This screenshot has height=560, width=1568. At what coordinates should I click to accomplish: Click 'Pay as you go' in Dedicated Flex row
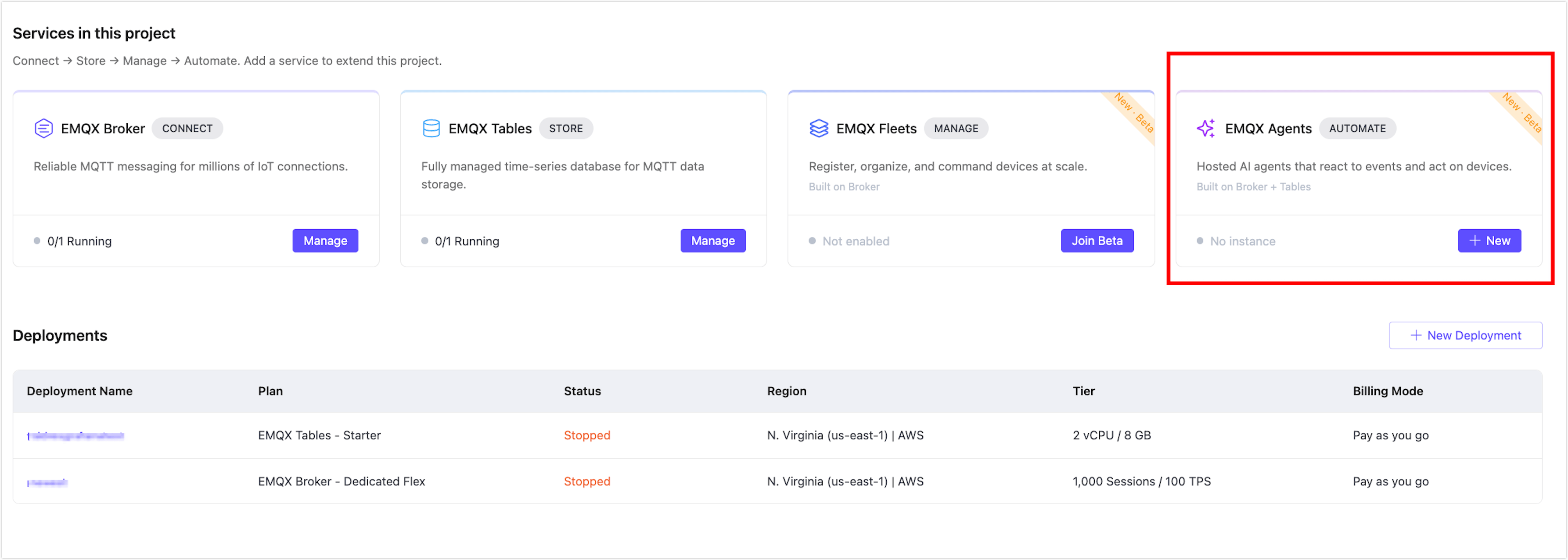(1390, 481)
